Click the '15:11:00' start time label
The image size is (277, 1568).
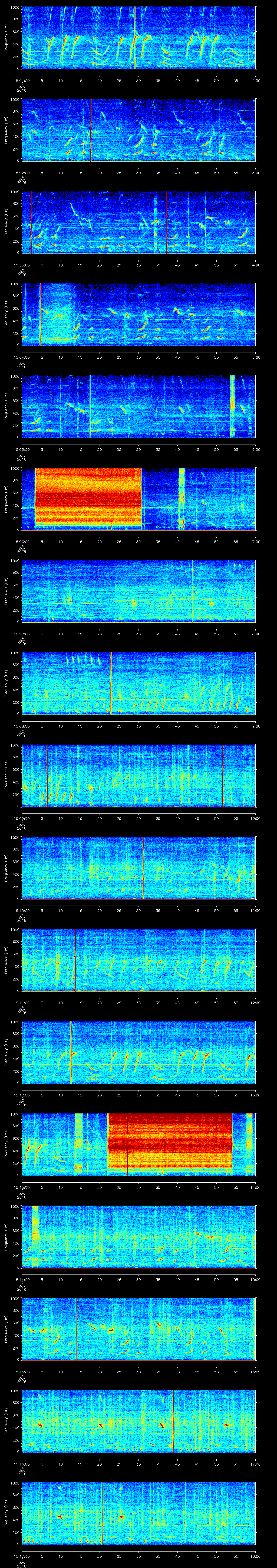[22, 1003]
